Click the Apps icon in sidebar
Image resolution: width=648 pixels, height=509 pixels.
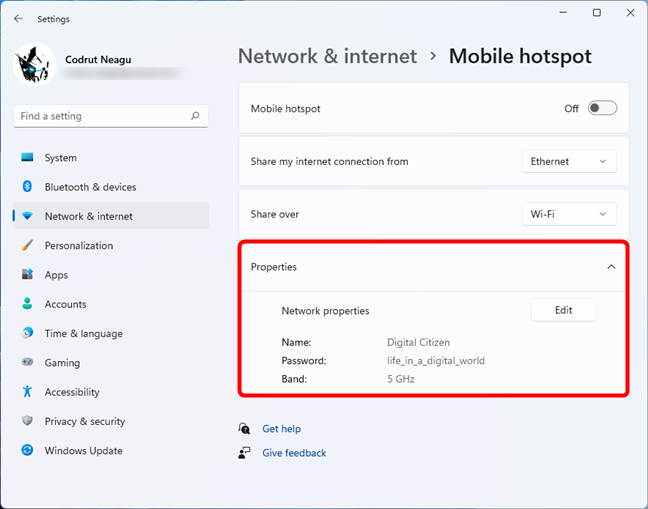27,275
